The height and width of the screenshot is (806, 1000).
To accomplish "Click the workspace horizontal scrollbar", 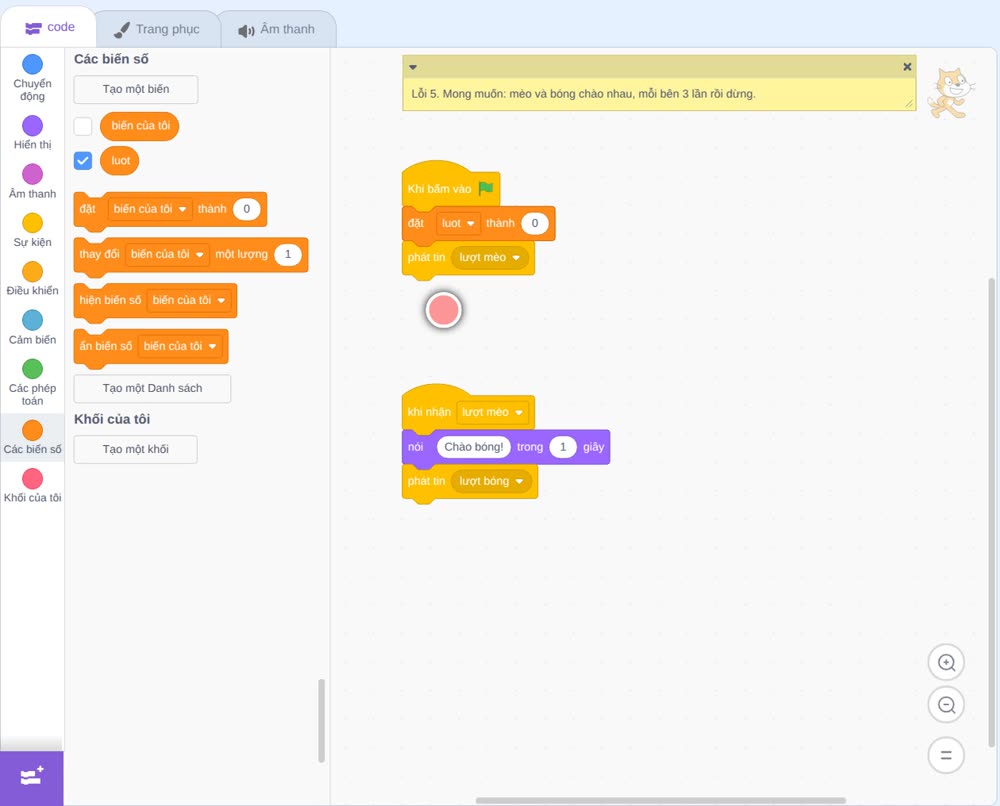I will pos(661,800).
